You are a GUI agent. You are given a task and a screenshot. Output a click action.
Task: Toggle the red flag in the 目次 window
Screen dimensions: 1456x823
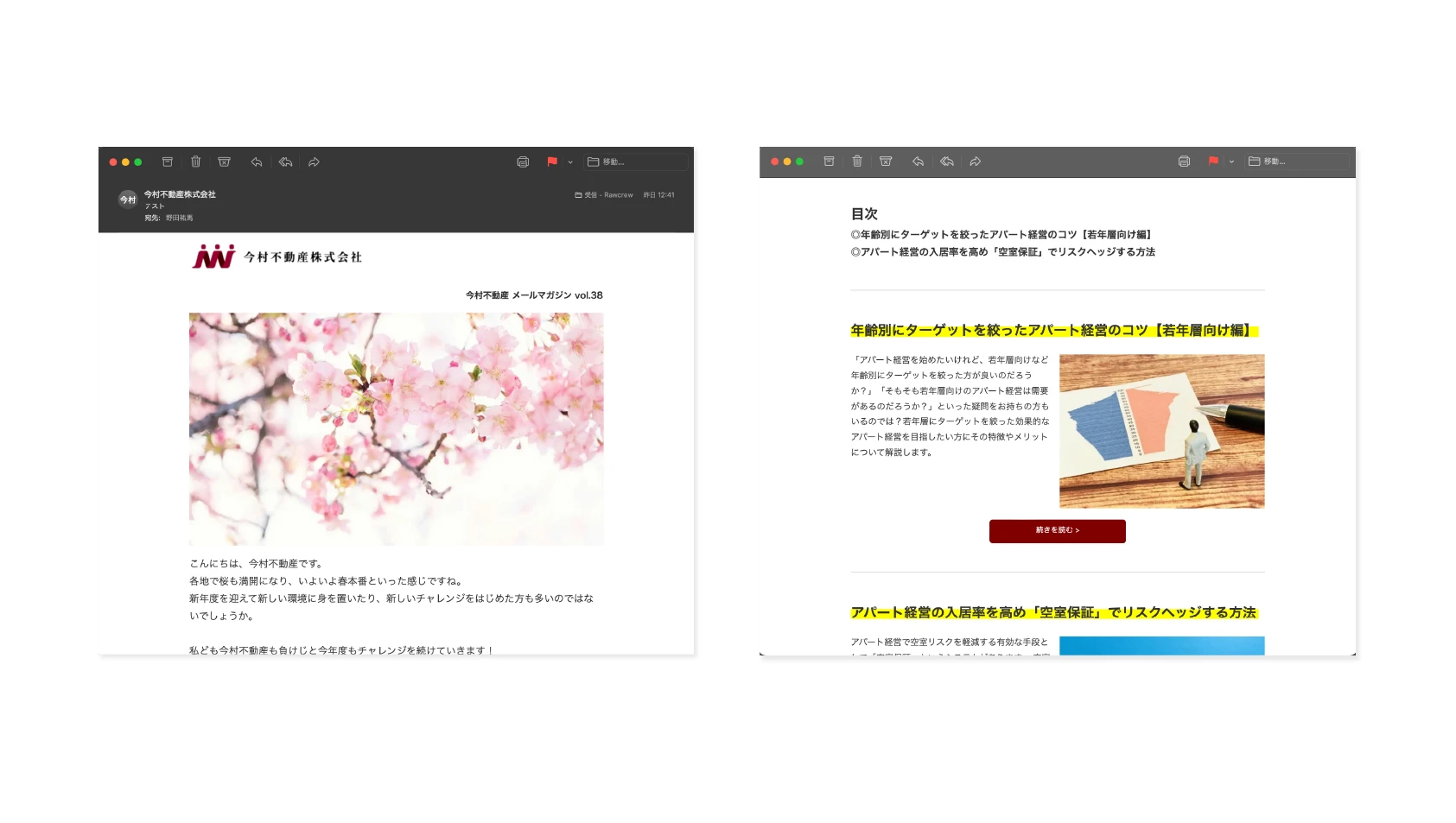click(x=1213, y=161)
